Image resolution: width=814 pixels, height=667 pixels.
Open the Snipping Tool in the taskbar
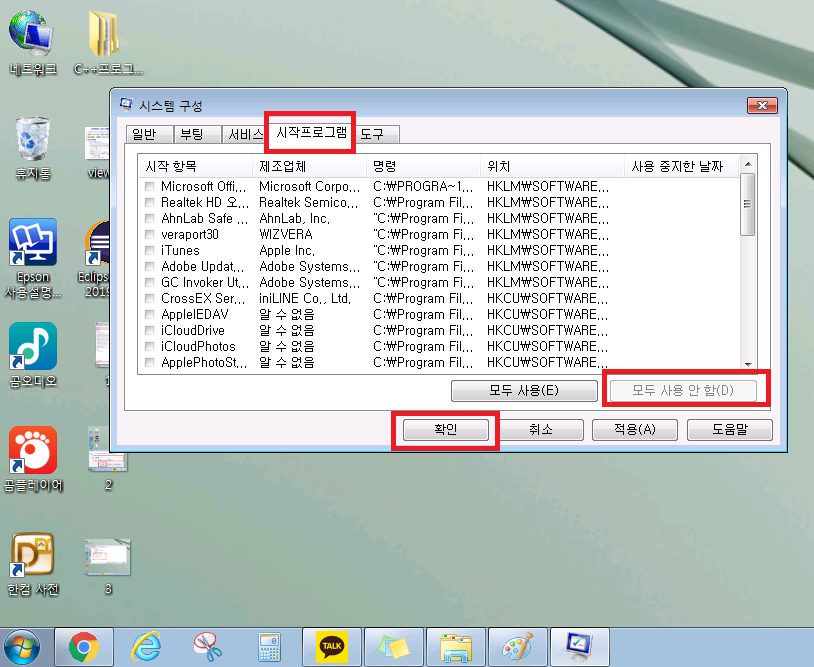[x=208, y=647]
